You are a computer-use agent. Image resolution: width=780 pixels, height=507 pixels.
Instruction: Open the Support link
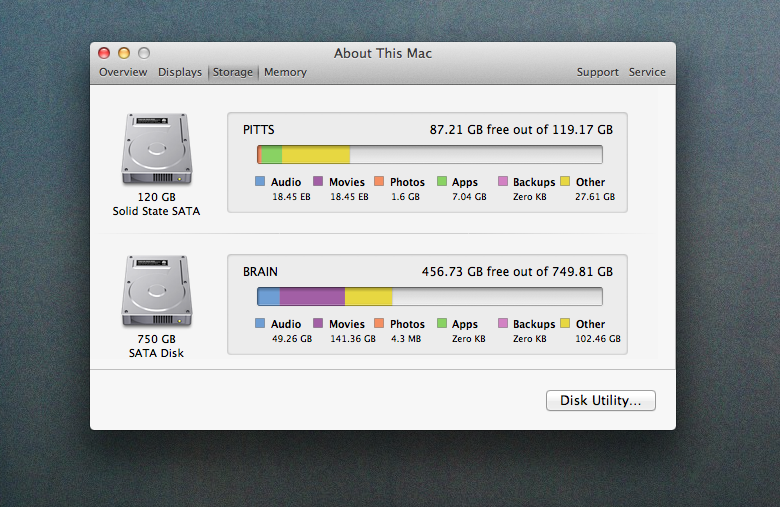pyautogui.click(x=597, y=72)
